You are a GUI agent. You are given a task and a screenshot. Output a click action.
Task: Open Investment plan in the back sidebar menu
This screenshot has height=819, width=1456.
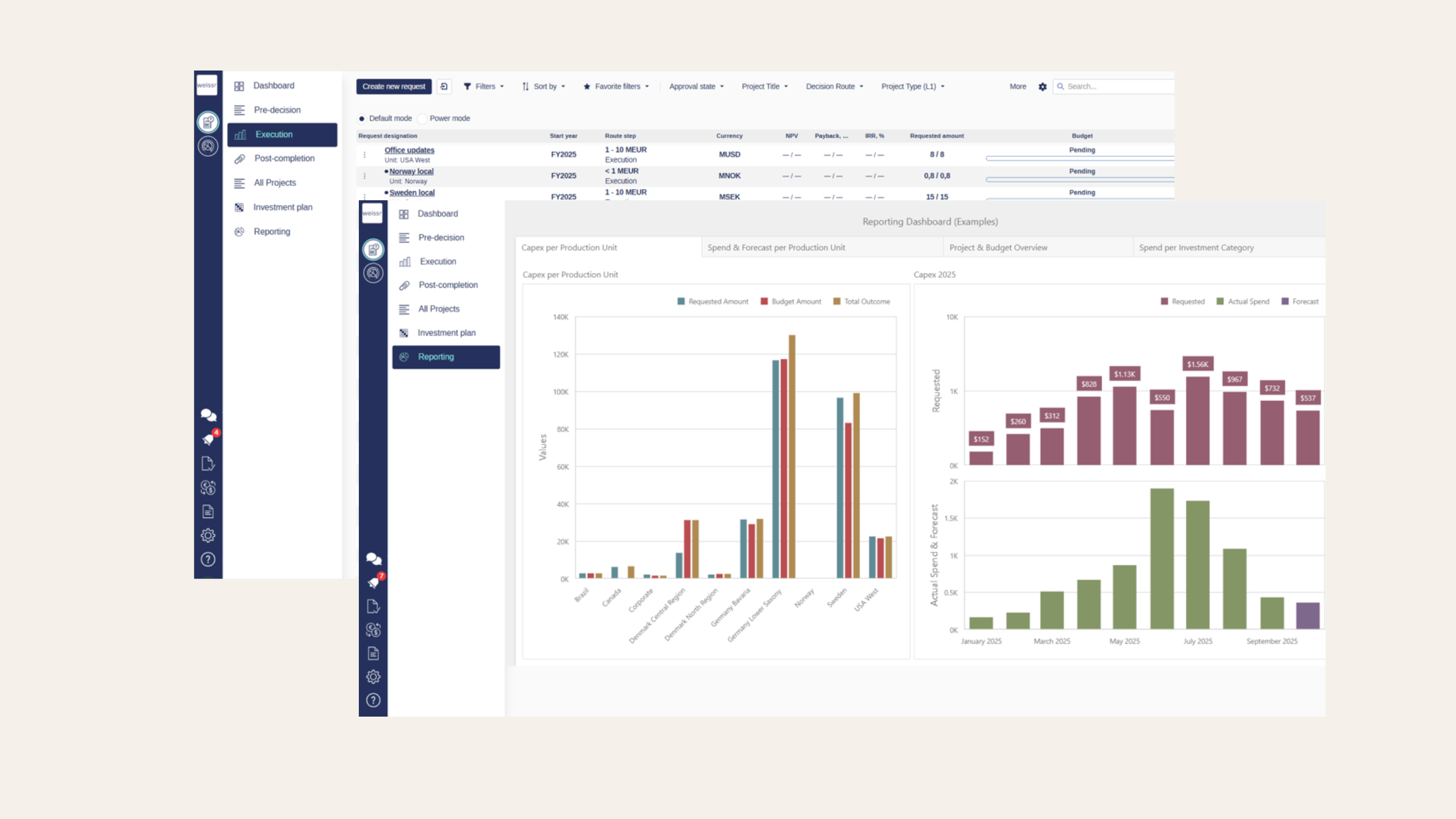(283, 207)
